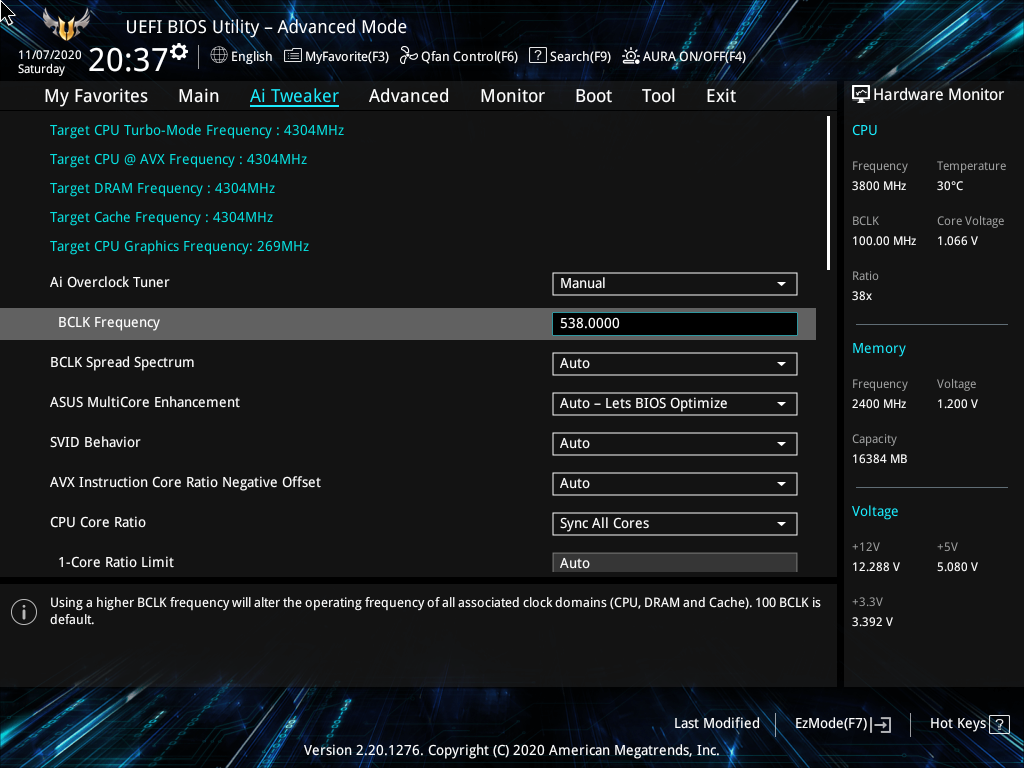
Task: Click the English language button
Action: point(241,56)
